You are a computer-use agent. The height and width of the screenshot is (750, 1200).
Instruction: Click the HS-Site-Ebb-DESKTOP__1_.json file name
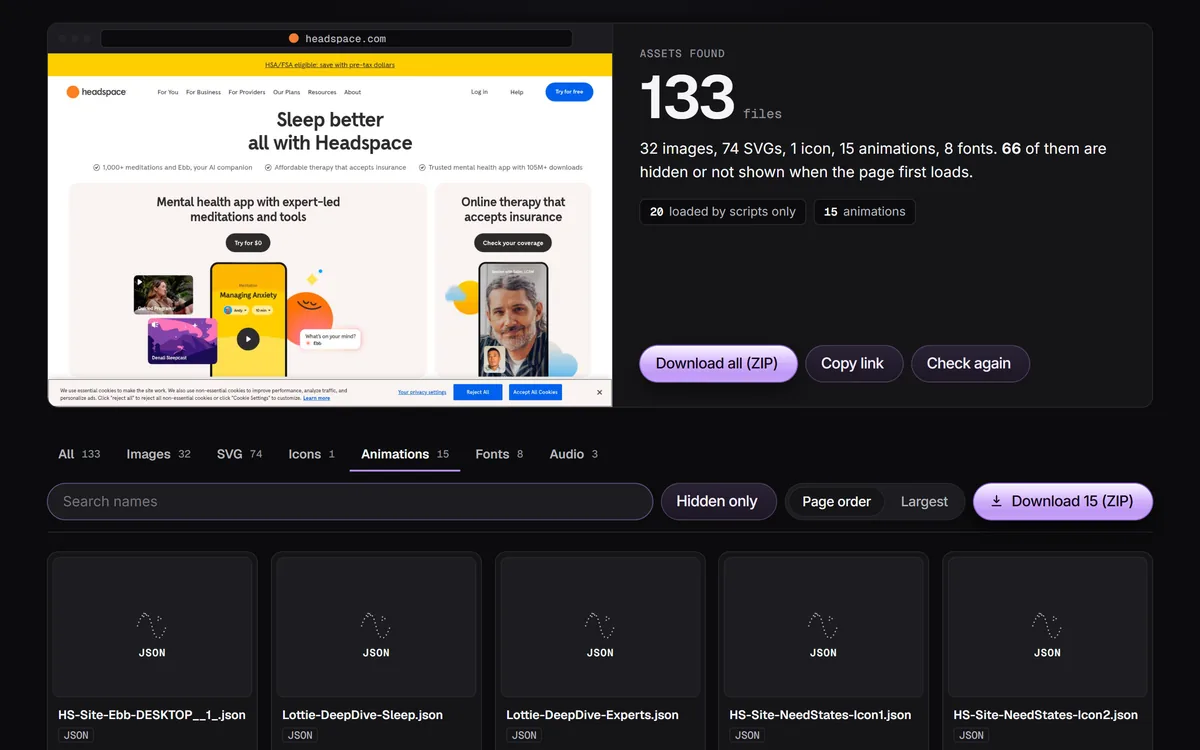point(152,715)
